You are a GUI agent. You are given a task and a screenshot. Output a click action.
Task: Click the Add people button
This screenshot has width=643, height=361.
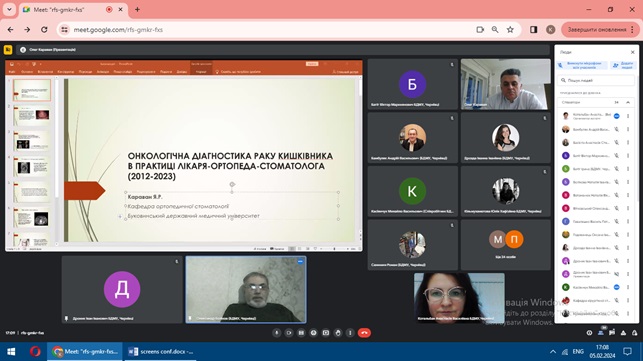(623, 65)
